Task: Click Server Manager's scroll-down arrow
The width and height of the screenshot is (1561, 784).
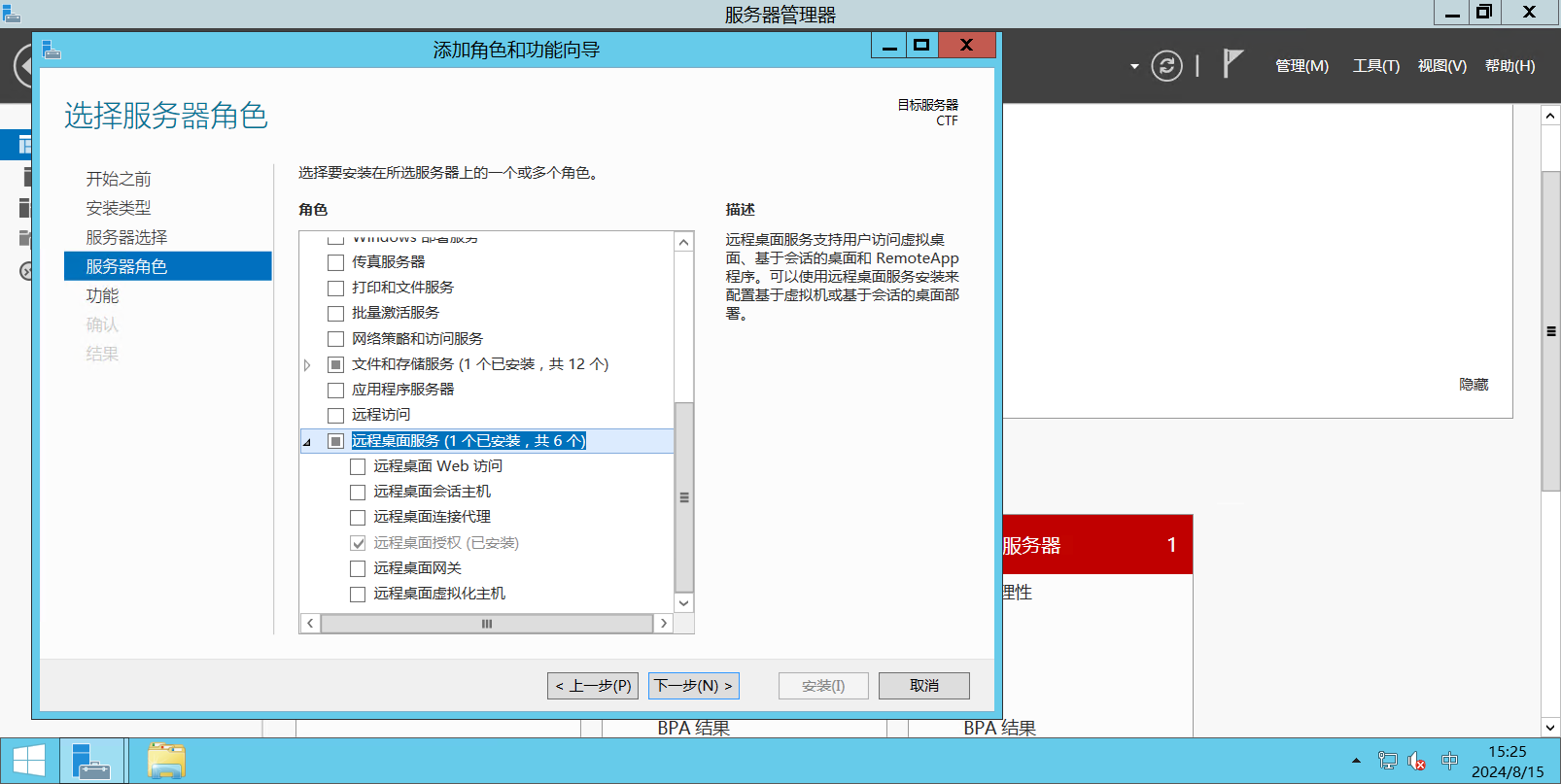Action: pyautogui.click(x=1550, y=727)
